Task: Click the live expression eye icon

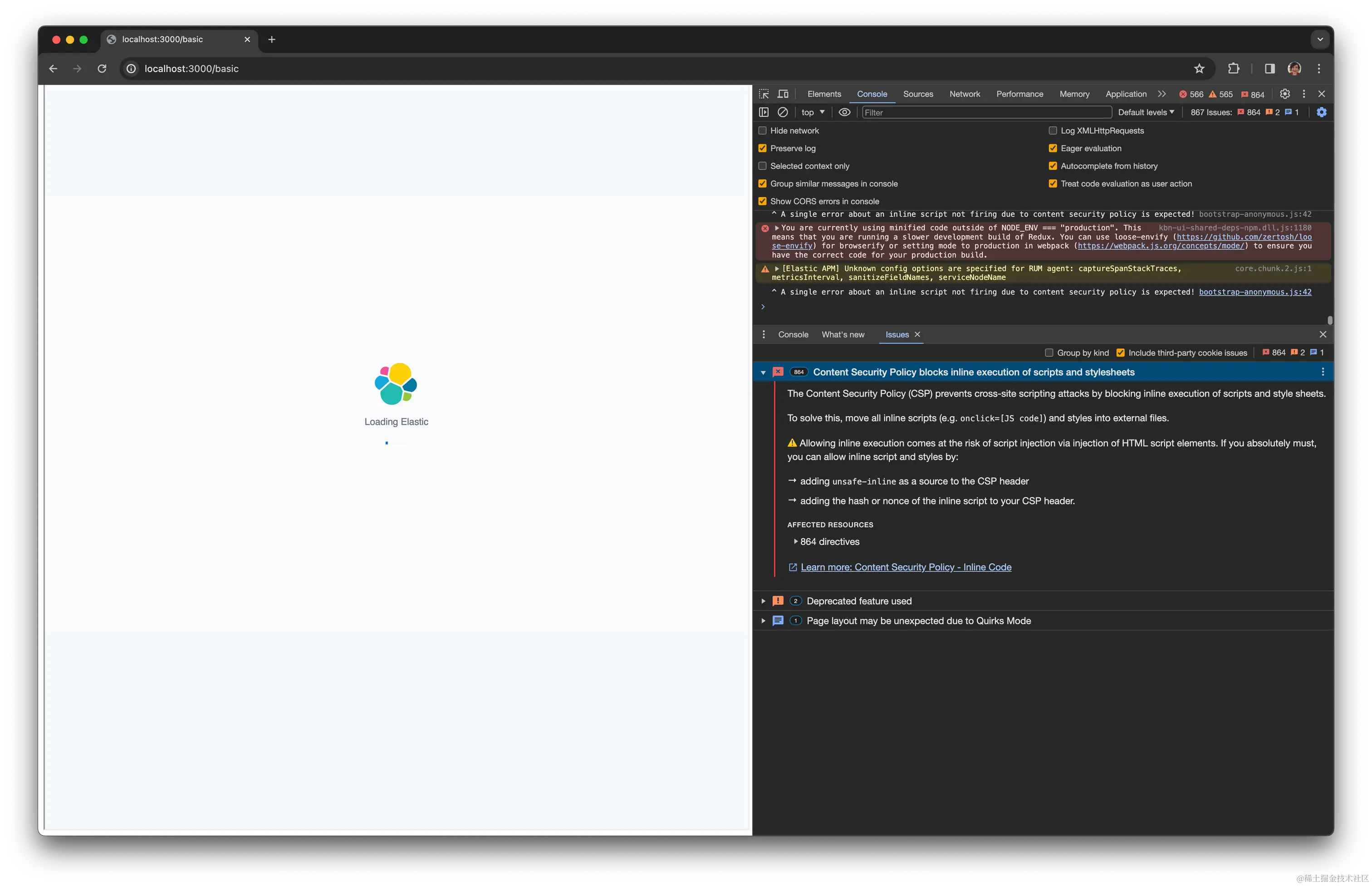Action: (x=844, y=112)
